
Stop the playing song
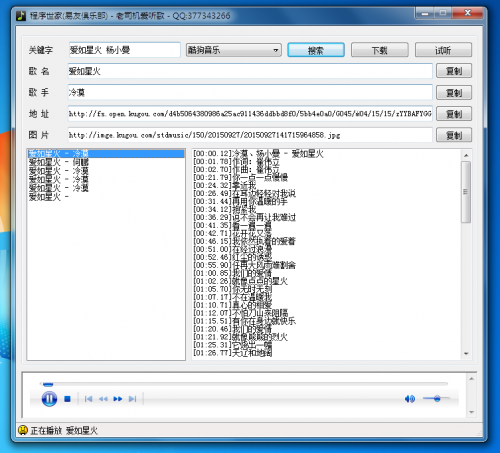[67, 399]
